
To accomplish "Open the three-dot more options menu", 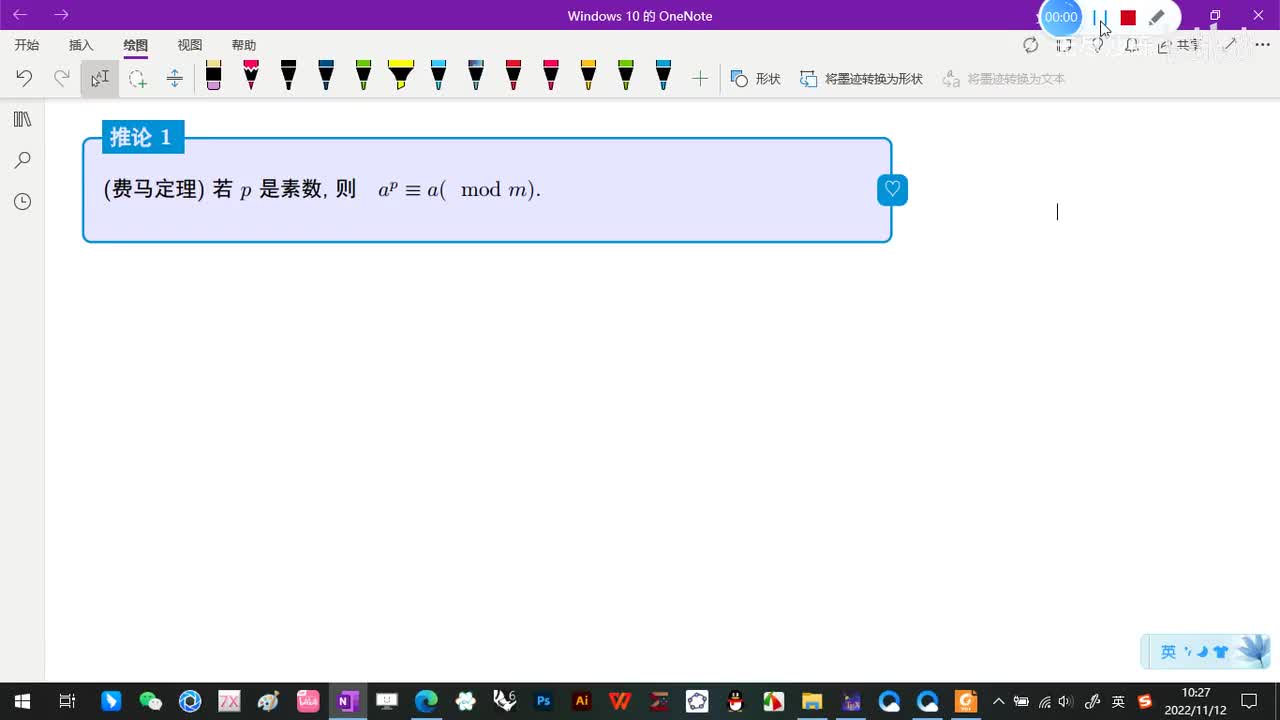I will pos(1262,45).
